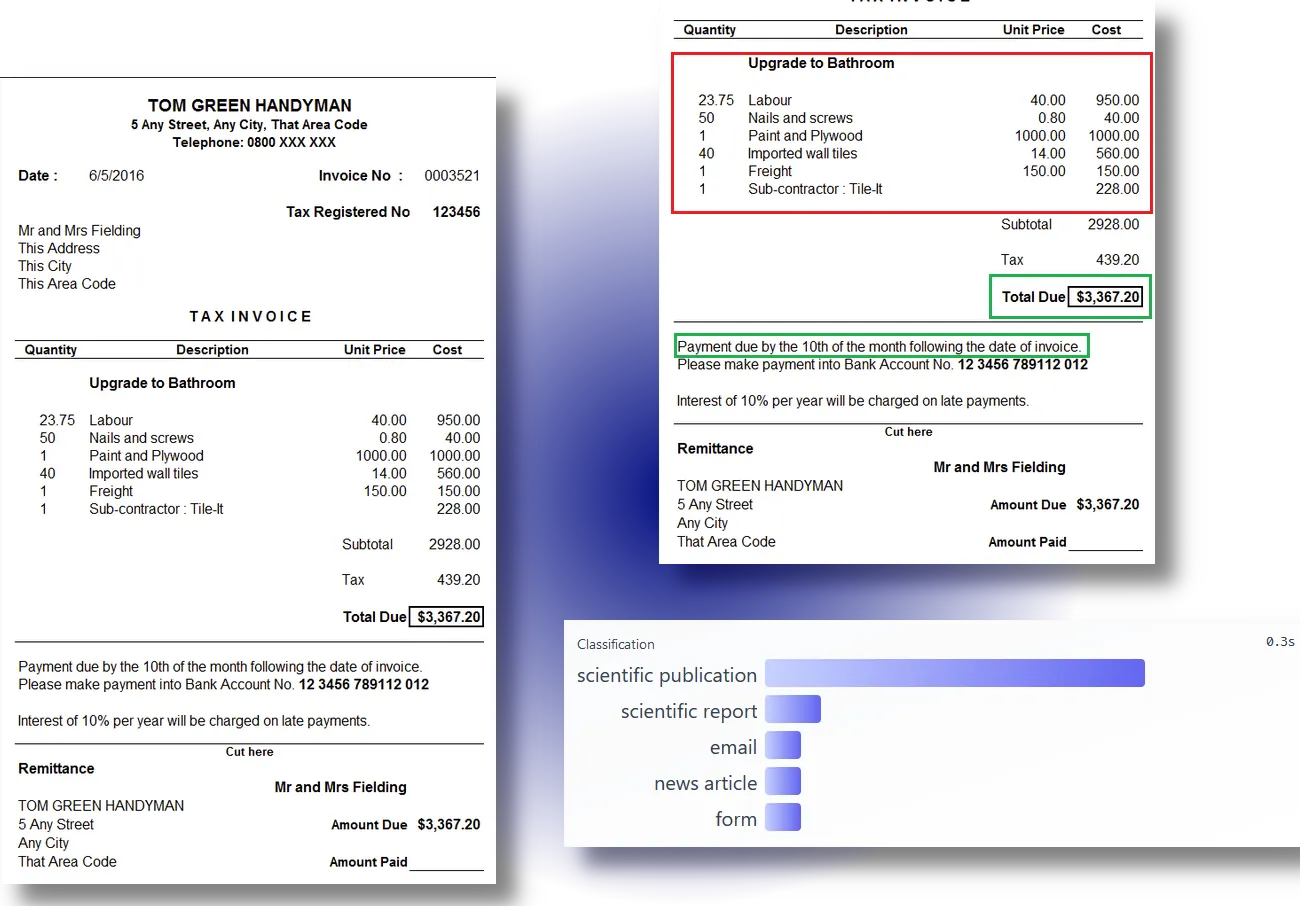Click the Invoice No 0003521 field
This screenshot has height=906, width=1300.
[x=452, y=175]
